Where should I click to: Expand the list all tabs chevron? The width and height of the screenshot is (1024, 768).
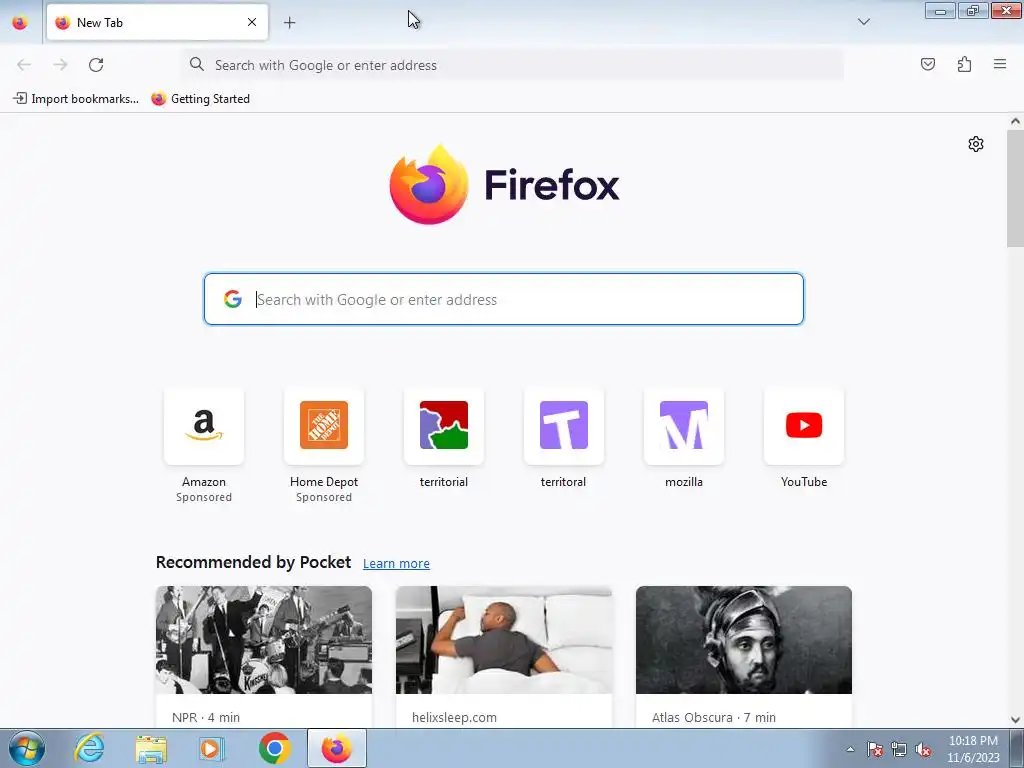click(x=863, y=22)
